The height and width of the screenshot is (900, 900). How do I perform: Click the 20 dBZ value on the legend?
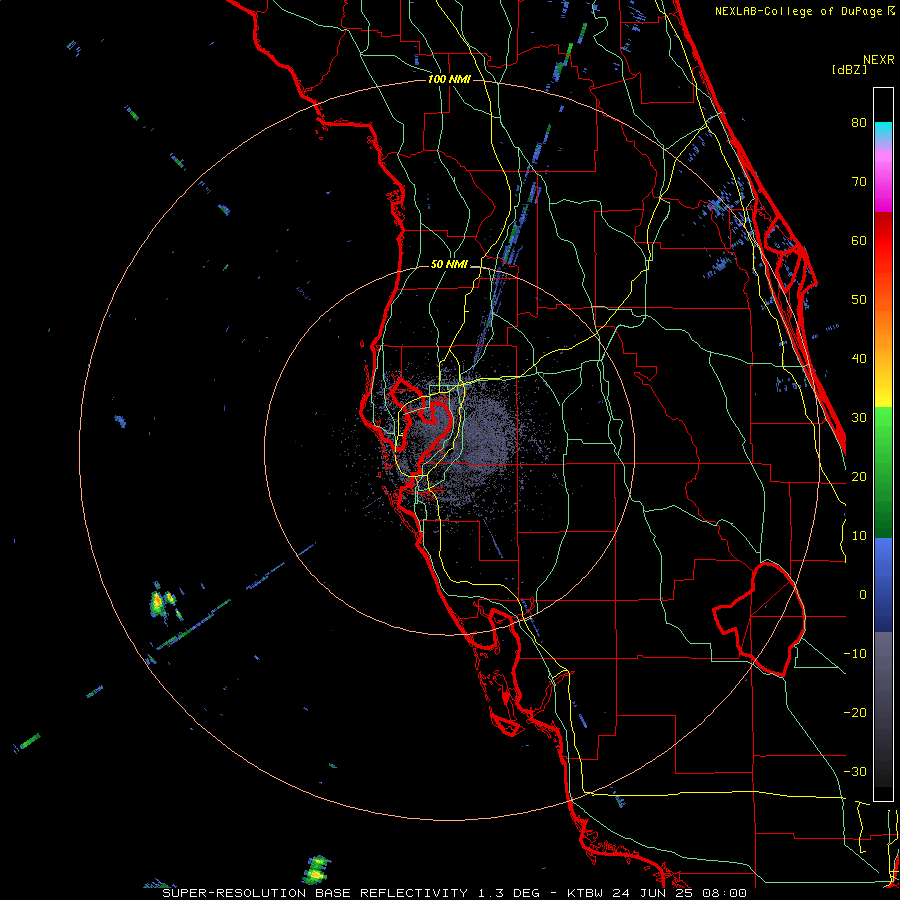coord(859,478)
